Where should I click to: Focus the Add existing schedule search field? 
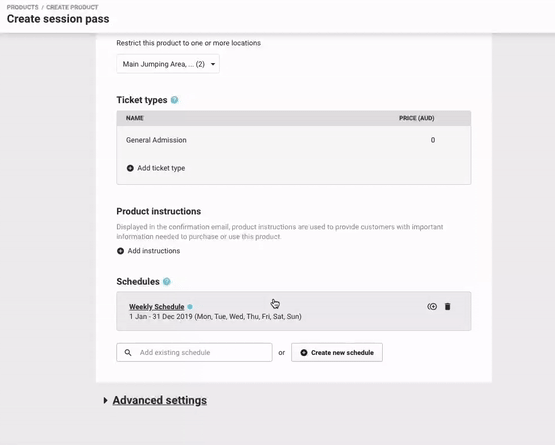[194, 353]
